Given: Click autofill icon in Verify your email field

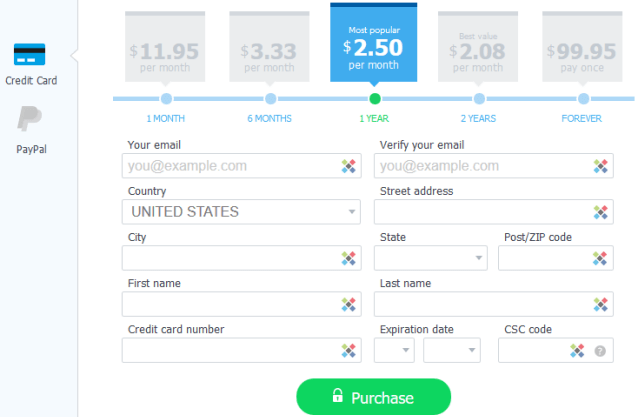Looking at the screenshot, I should (x=600, y=166).
